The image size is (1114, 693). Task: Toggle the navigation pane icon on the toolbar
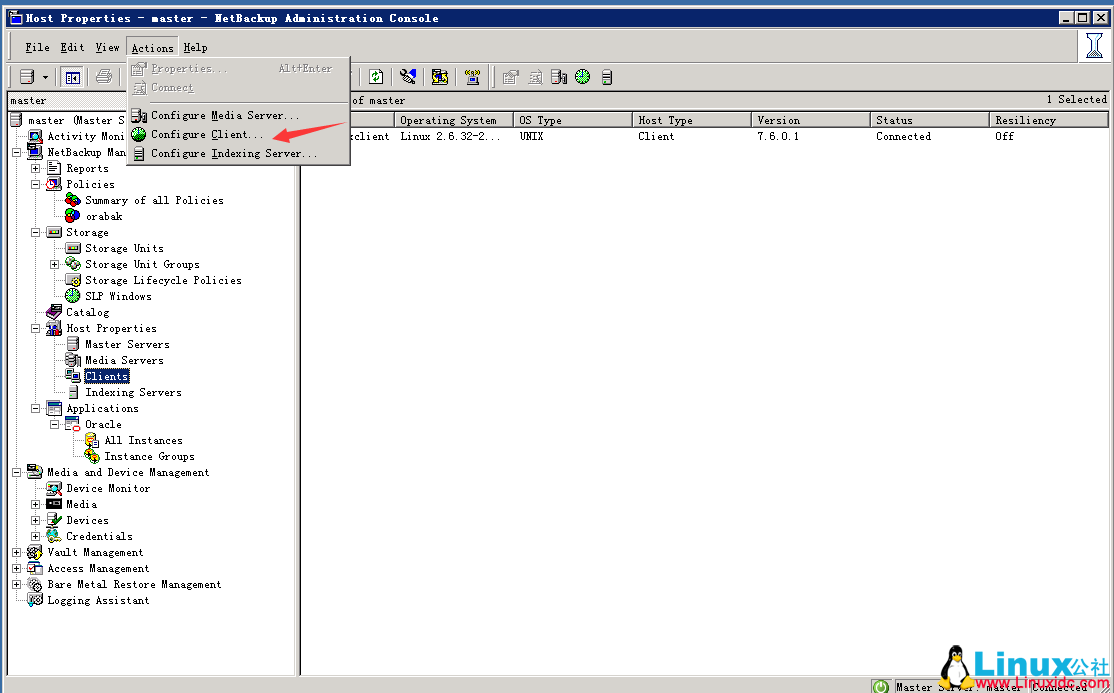[x=71, y=76]
